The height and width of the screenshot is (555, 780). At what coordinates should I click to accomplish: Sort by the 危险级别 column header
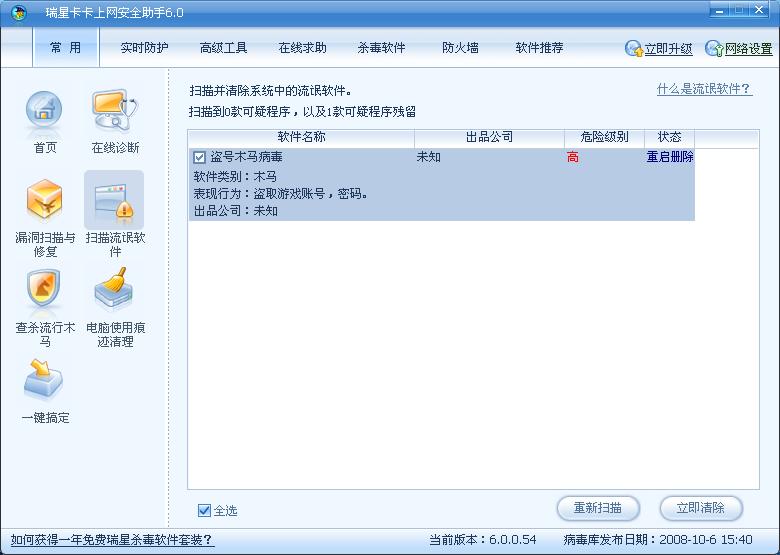pyautogui.click(x=604, y=137)
